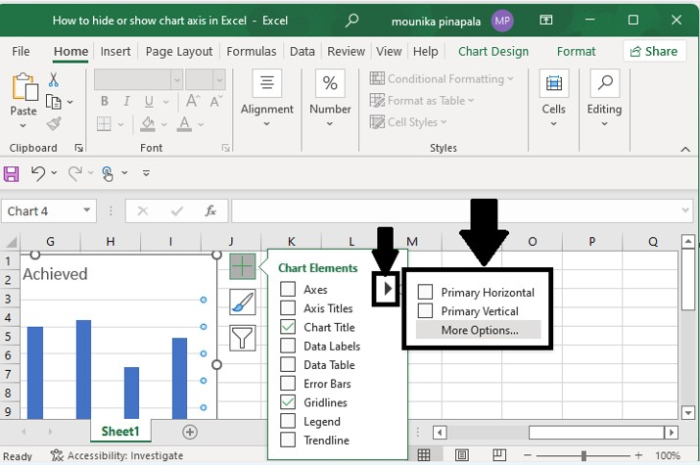
Task: Toggle Bold formatting
Action: (104, 101)
